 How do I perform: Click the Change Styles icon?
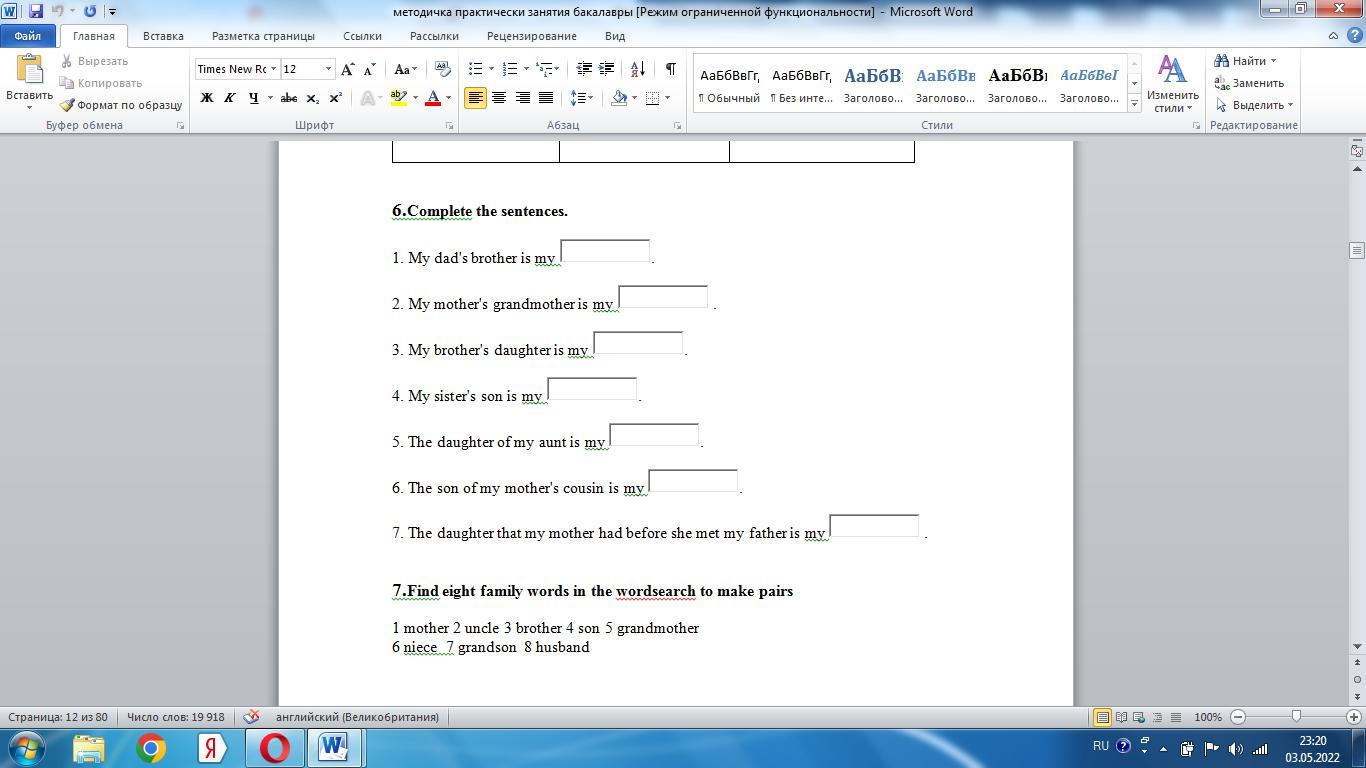(1172, 84)
